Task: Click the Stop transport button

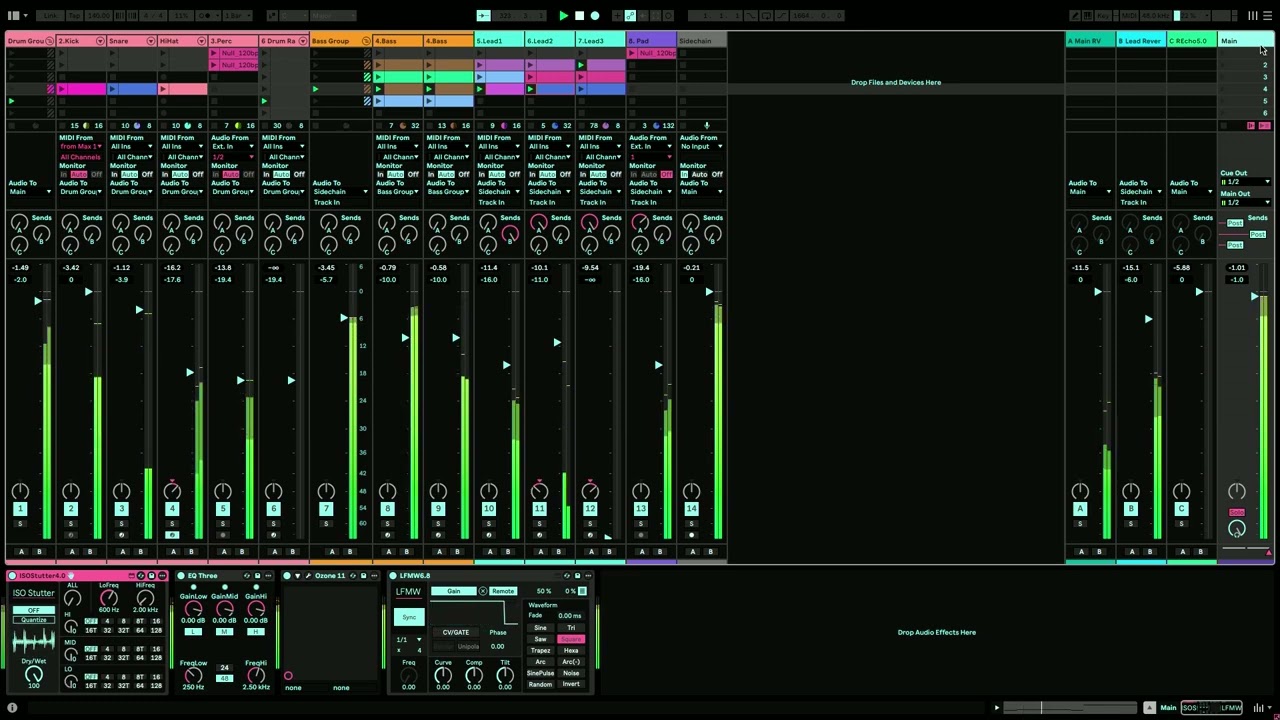Action: pos(579,16)
